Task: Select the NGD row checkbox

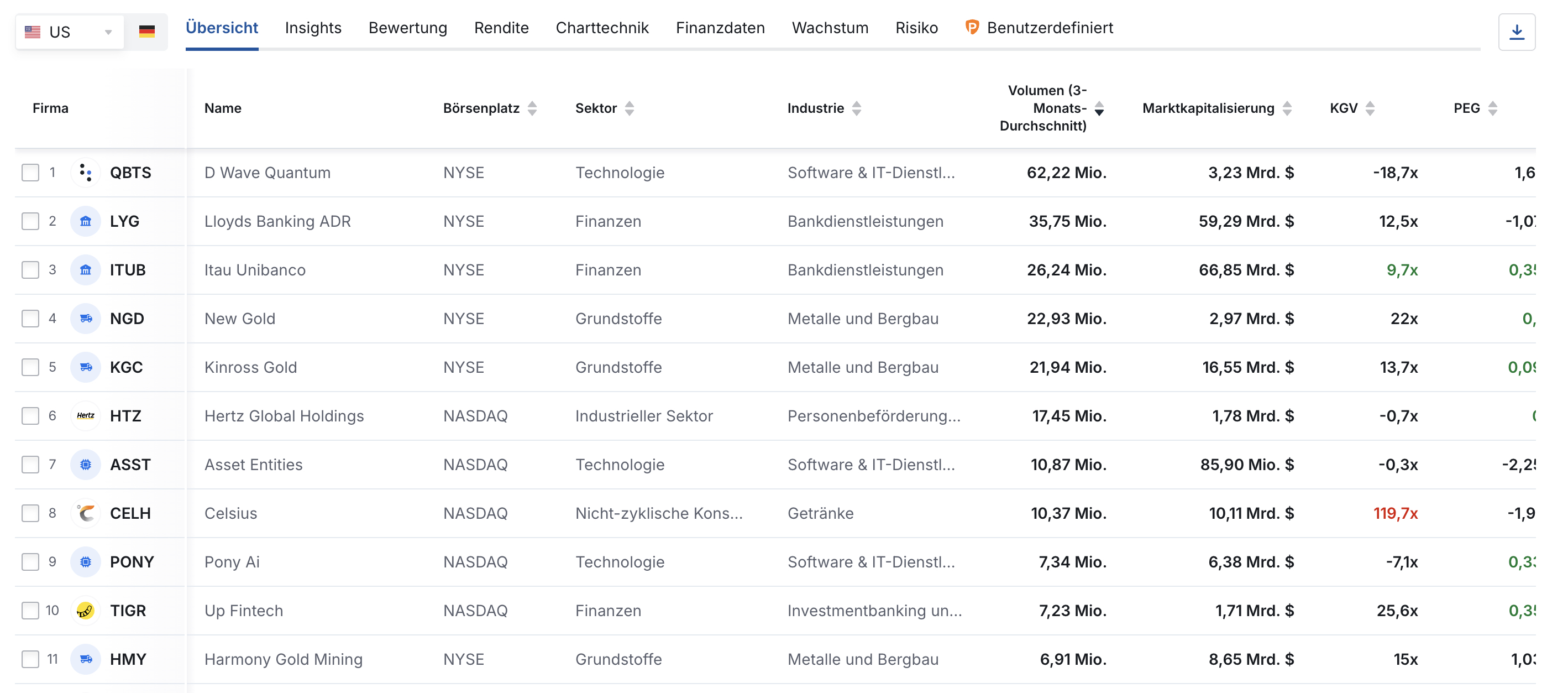Action: click(30, 319)
